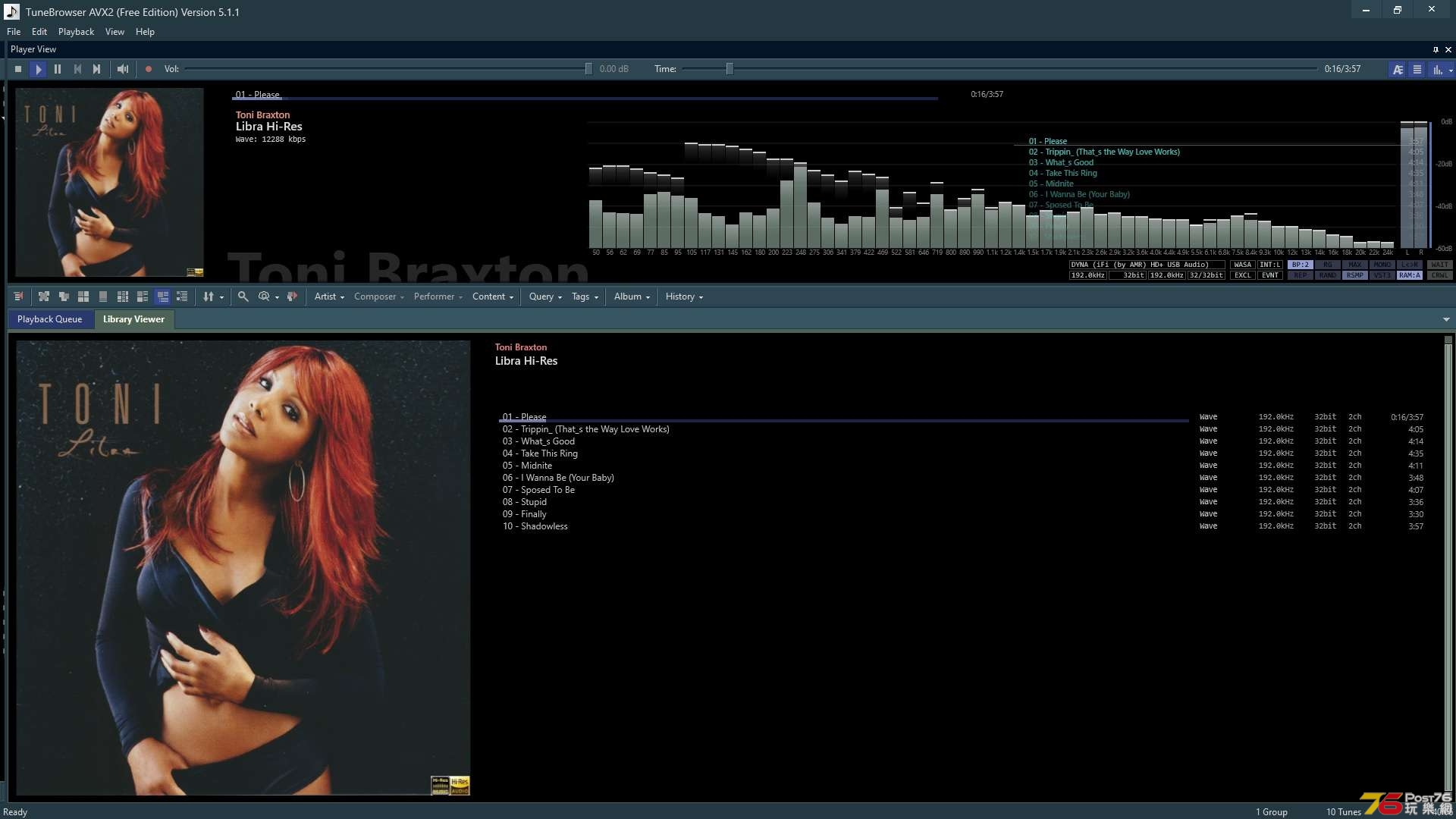1456x819 pixels.
Task: Open the Tags dropdown
Action: tap(585, 297)
